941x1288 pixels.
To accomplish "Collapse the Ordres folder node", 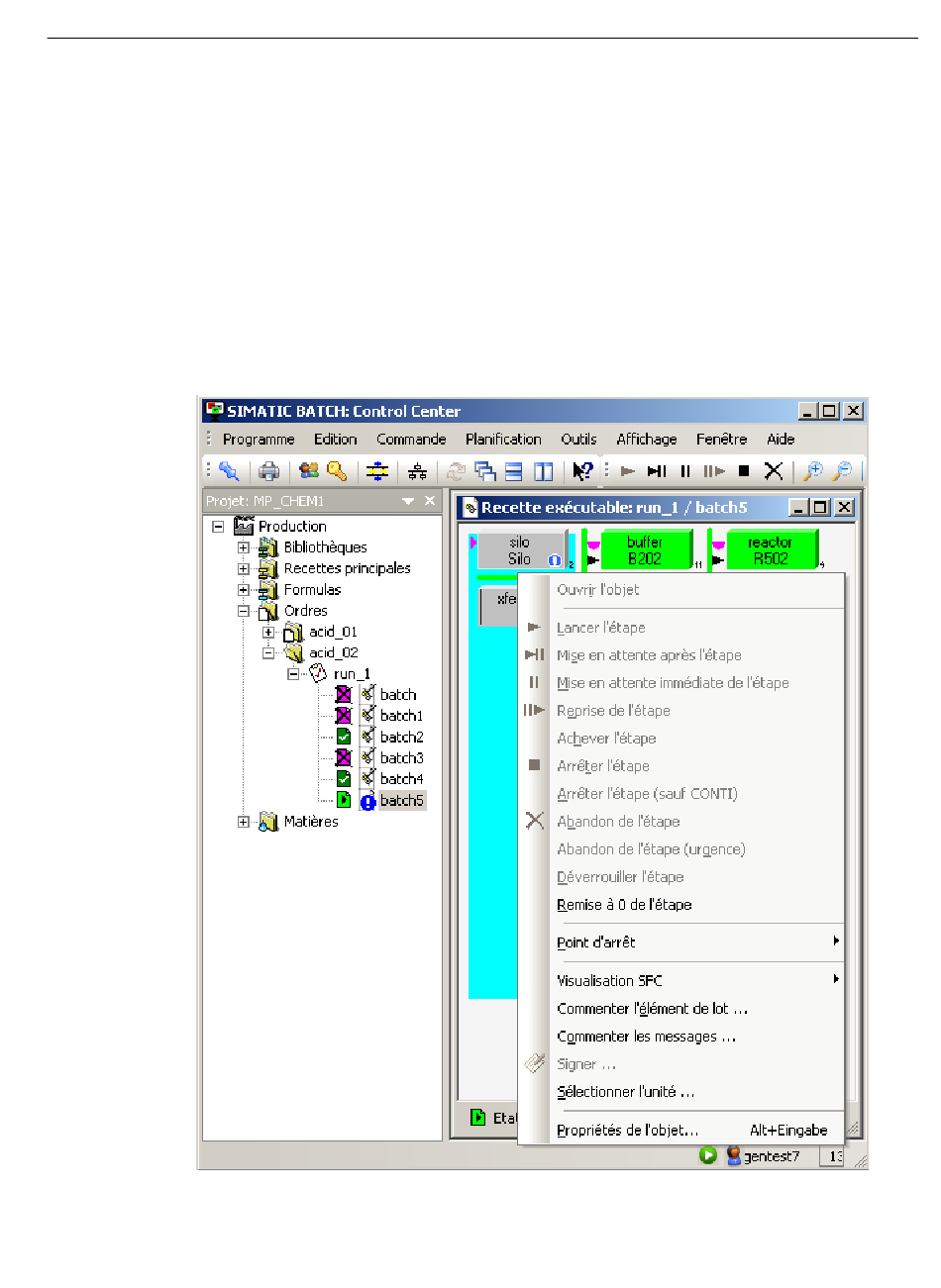I will coord(244,611).
